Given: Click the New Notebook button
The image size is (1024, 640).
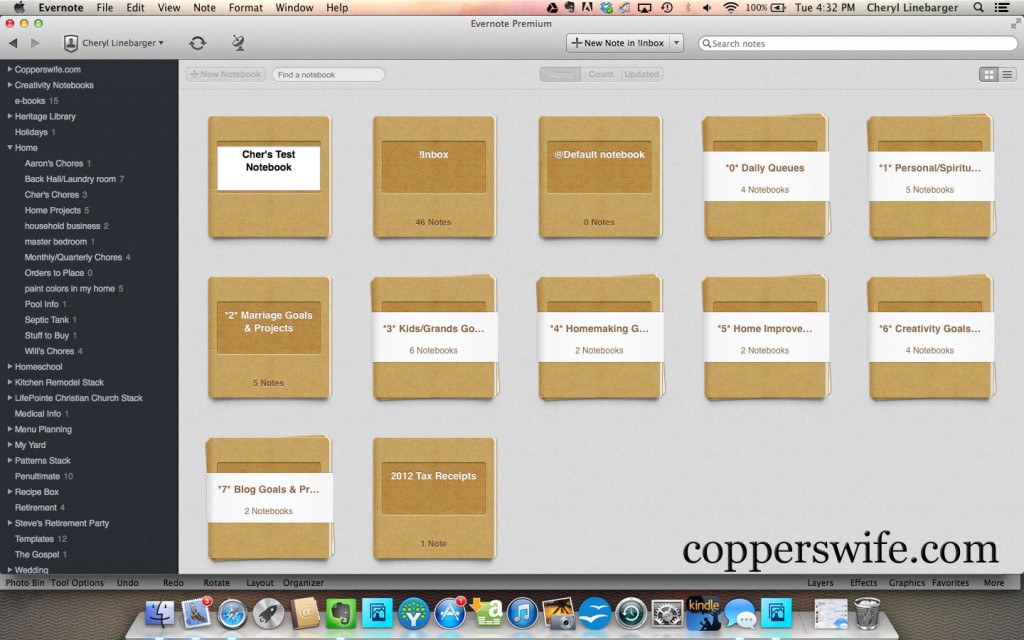Looking at the screenshot, I should click(x=226, y=74).
